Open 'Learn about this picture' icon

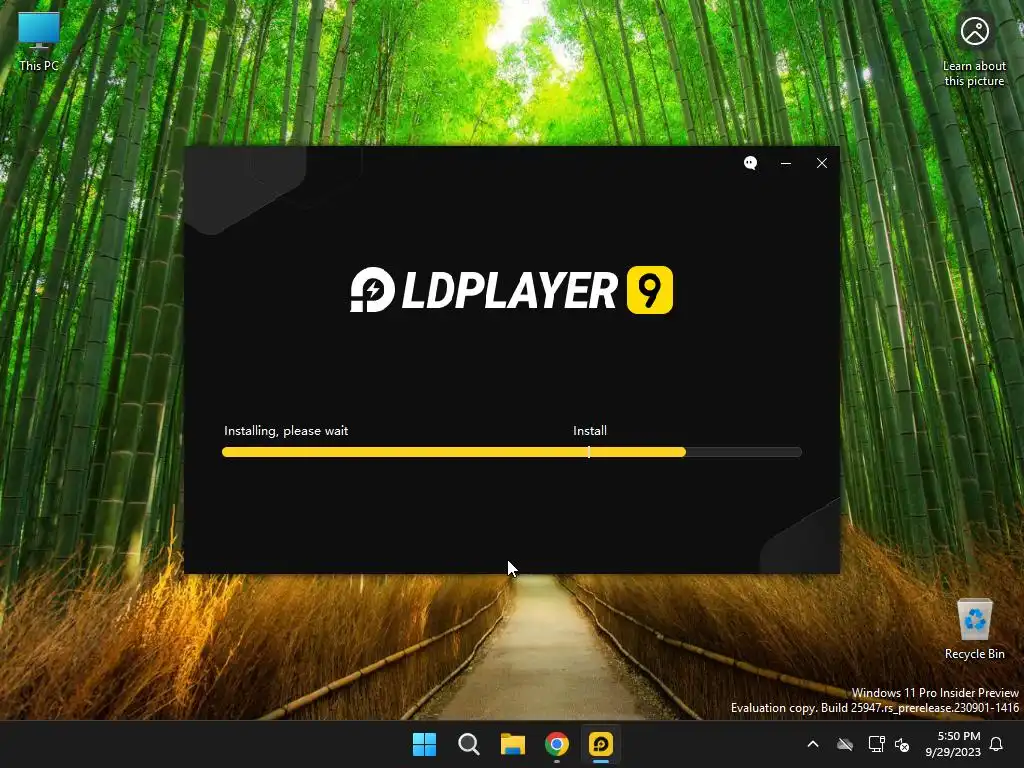tap(974, 51)
